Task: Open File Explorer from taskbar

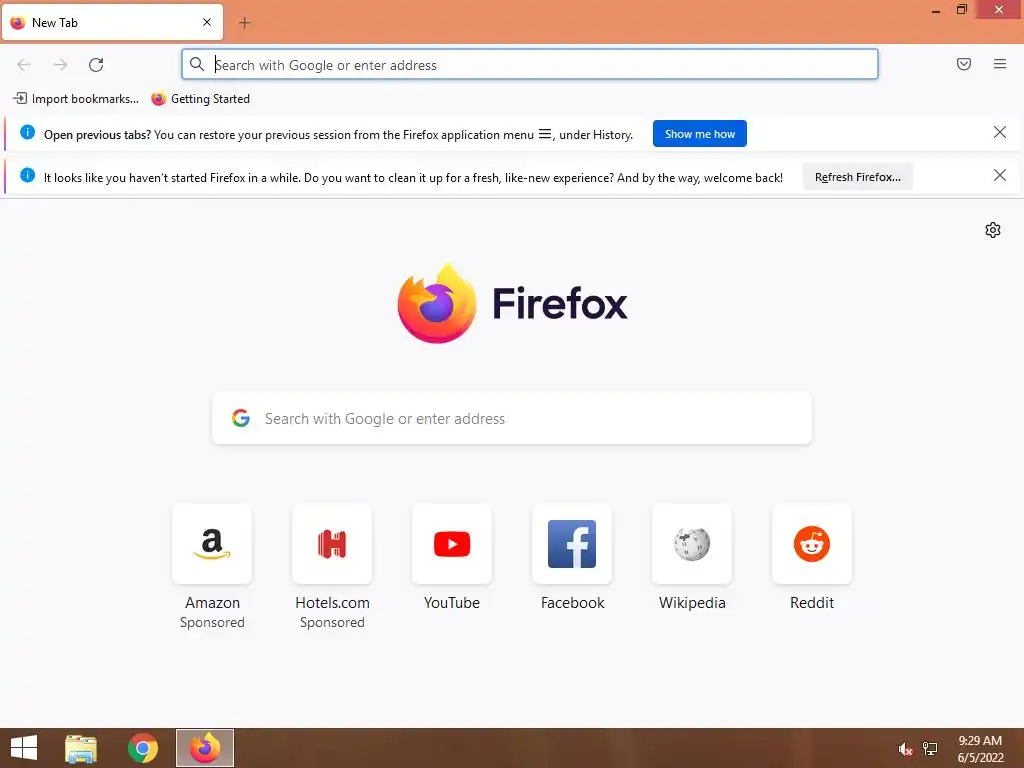Action: pyautogui.click(x=81, y=748)
